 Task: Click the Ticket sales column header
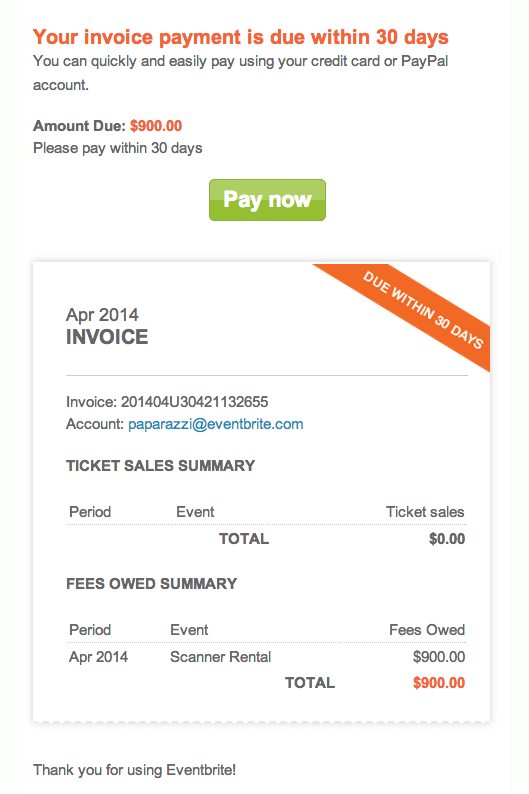[x=425, y=512]
